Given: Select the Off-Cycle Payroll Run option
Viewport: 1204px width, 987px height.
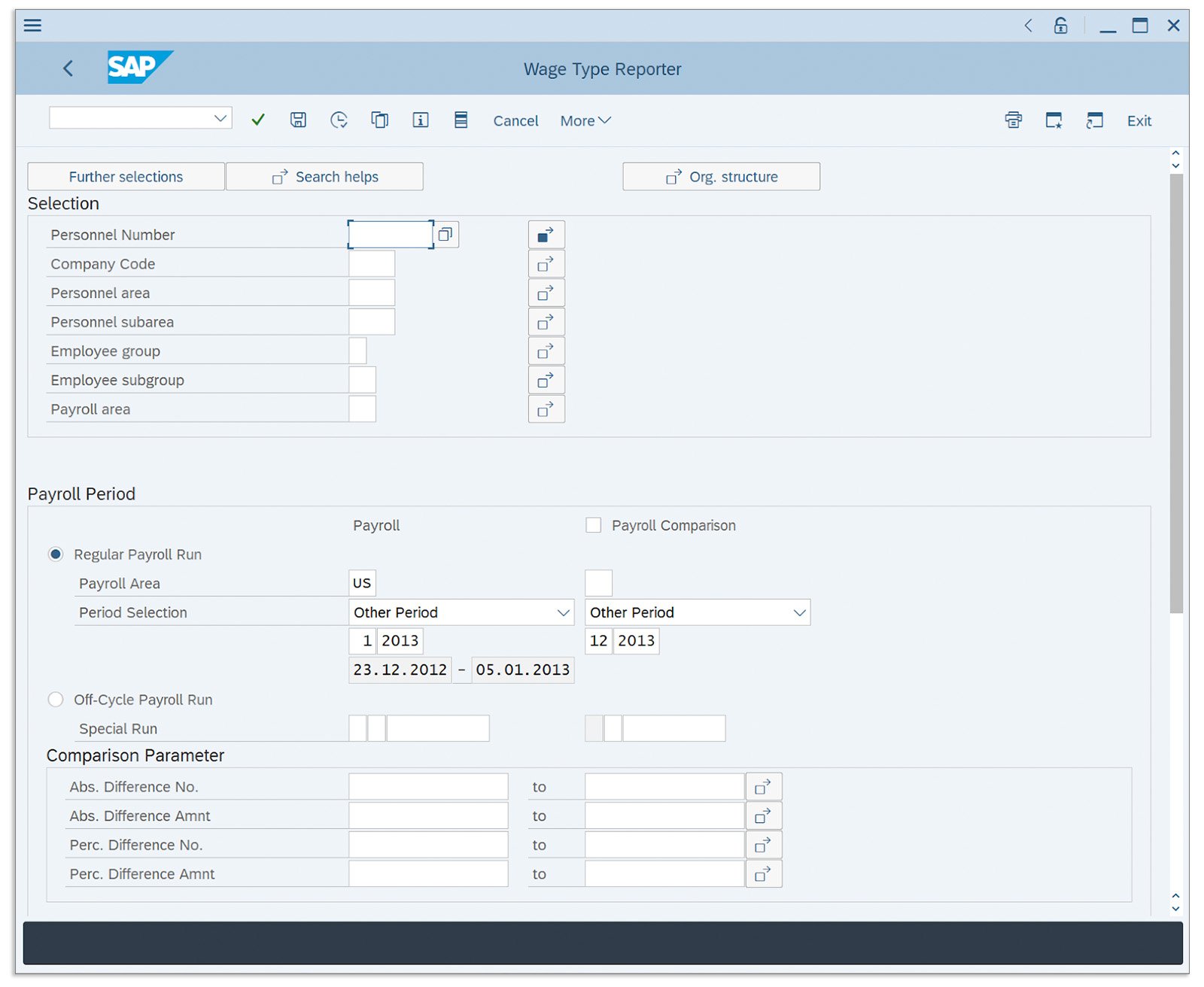Looking at the screenshot, I should click(x=56, y=699).
